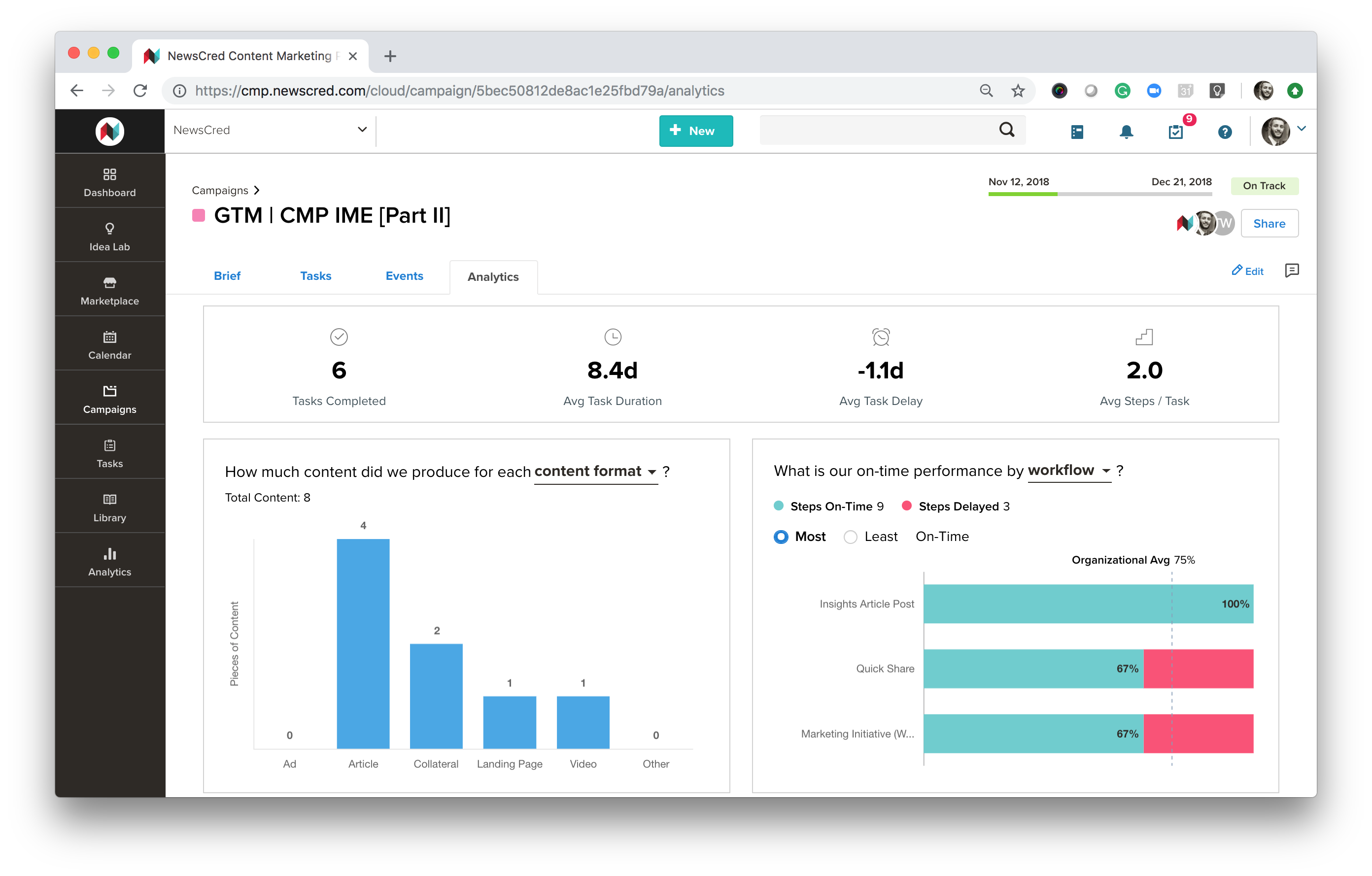Click the user profile avatar in header
Viewport: 1372px width, 876px height.
tap(1275, 132)
